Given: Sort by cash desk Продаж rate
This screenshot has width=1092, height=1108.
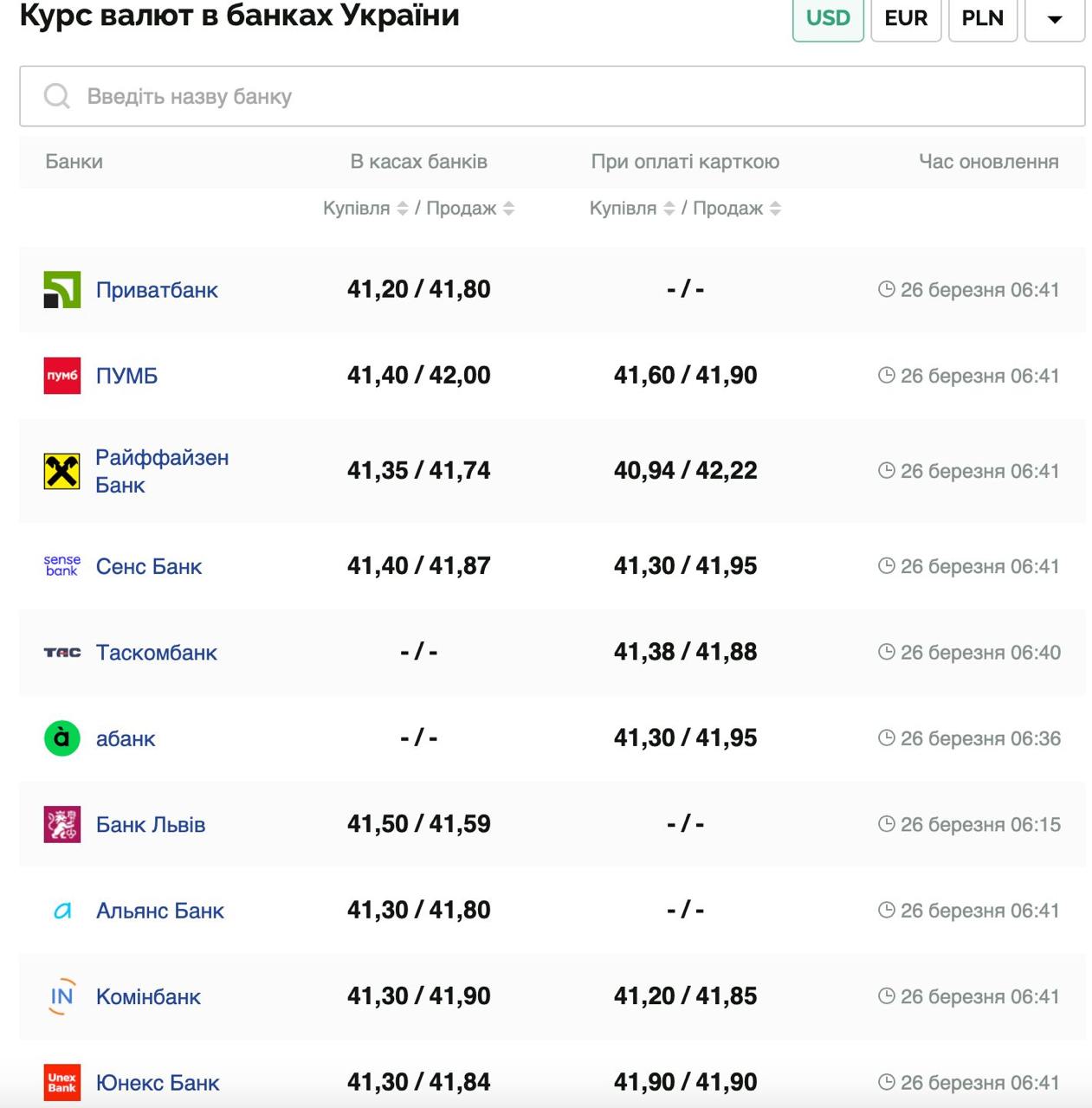Looking at the screenshot, I should 508,209.
